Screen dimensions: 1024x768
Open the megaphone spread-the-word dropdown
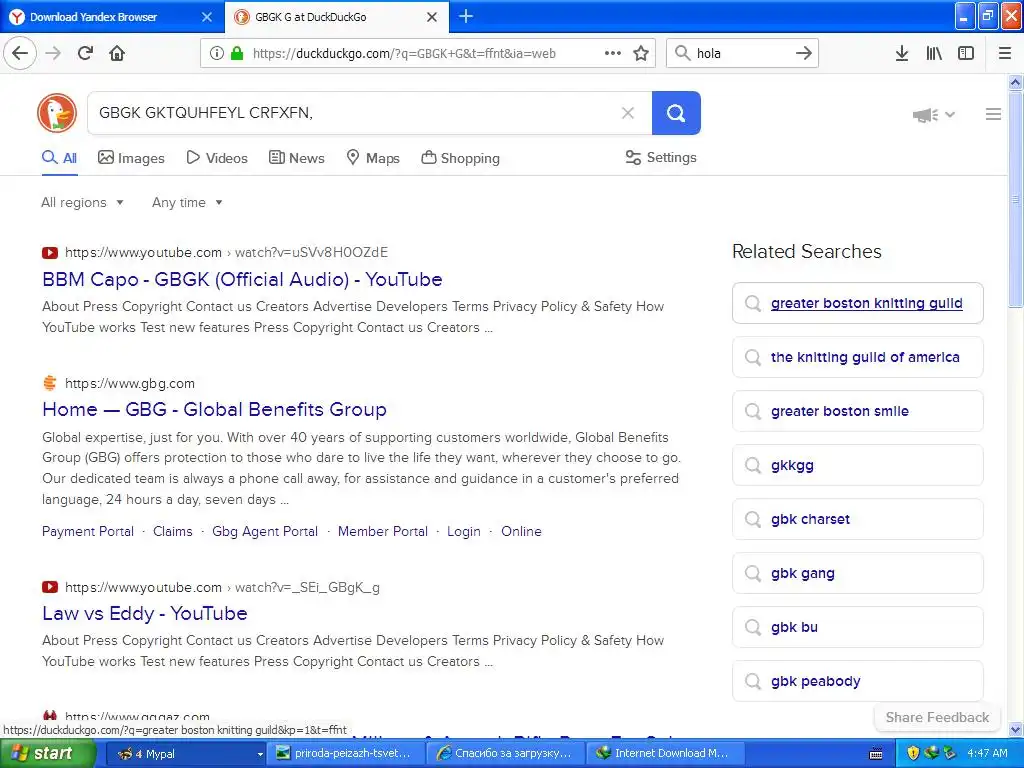point(934,115)
